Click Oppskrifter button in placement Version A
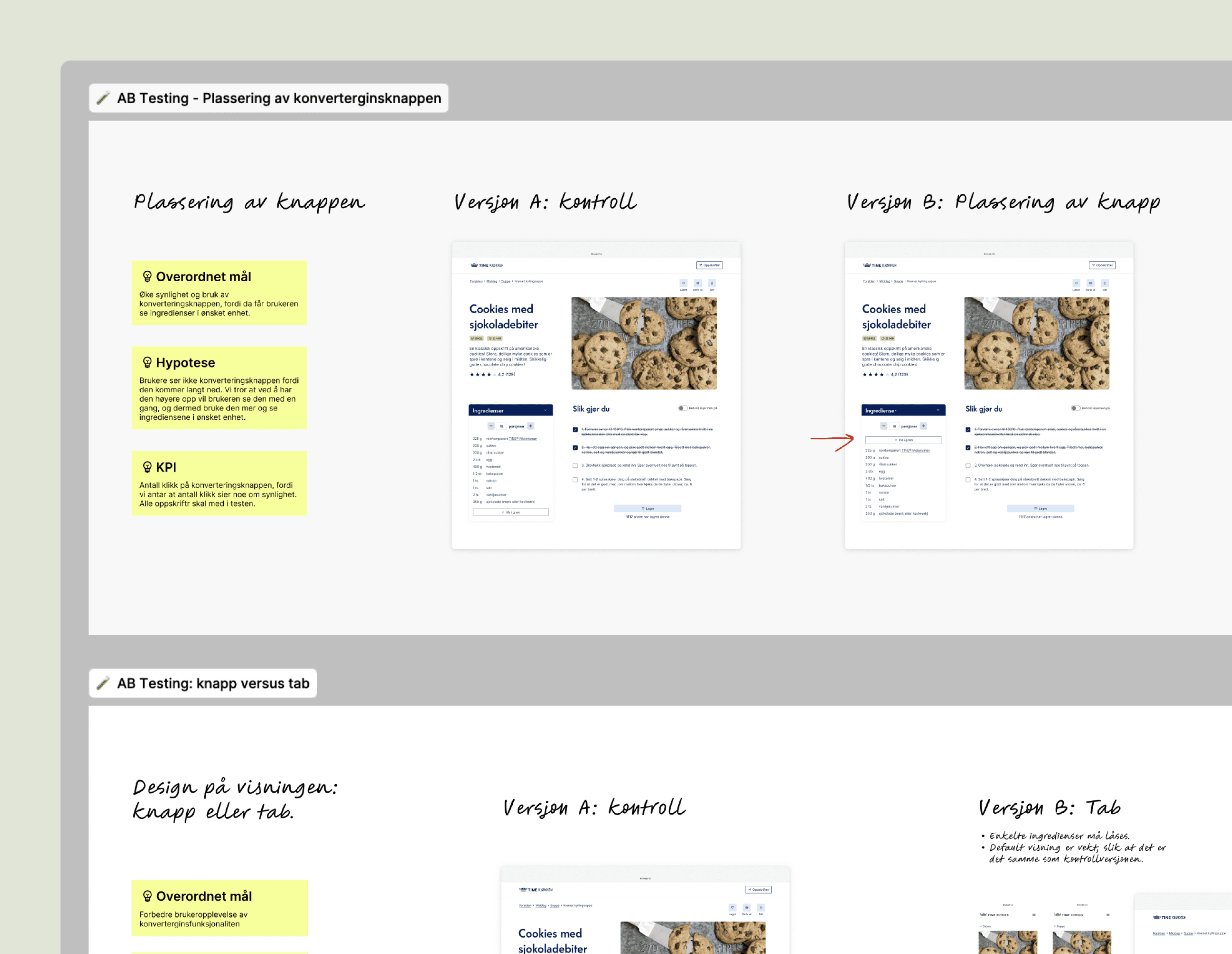This screenshot has width=1232, height=954. pyautogui.click(x=709, y=265)
